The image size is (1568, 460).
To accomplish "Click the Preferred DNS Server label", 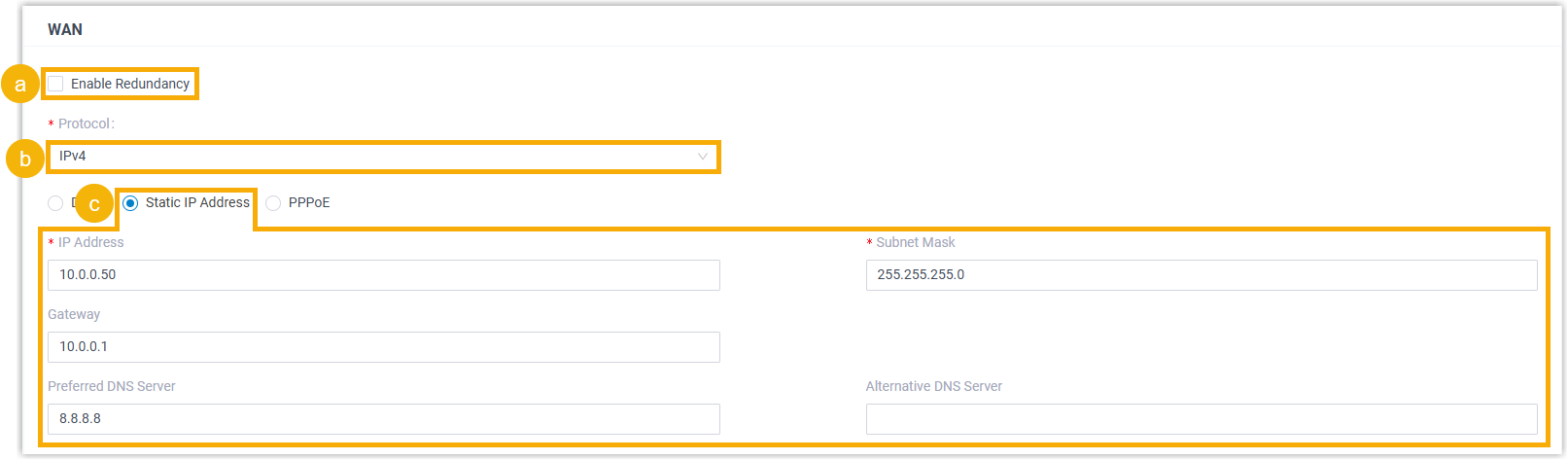I will 112,386.
